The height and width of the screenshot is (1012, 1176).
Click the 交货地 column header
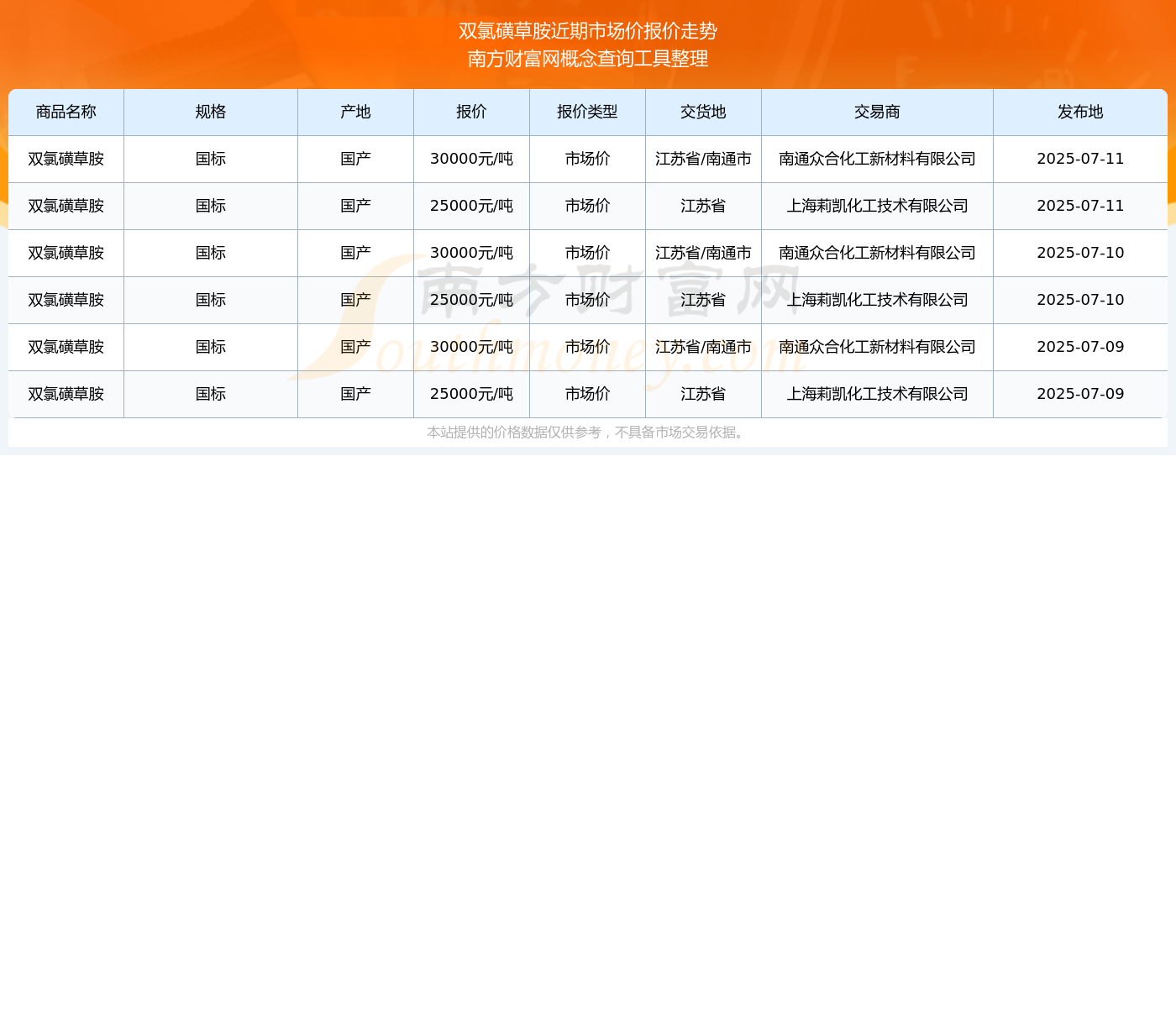pyautogui.click(x=703, y=112)
